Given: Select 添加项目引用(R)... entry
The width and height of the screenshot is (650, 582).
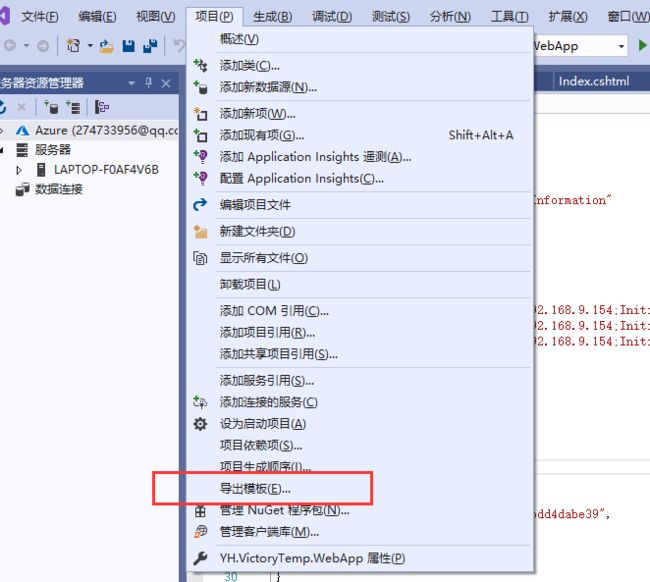Looking at the screenshot, I should 360,332.
